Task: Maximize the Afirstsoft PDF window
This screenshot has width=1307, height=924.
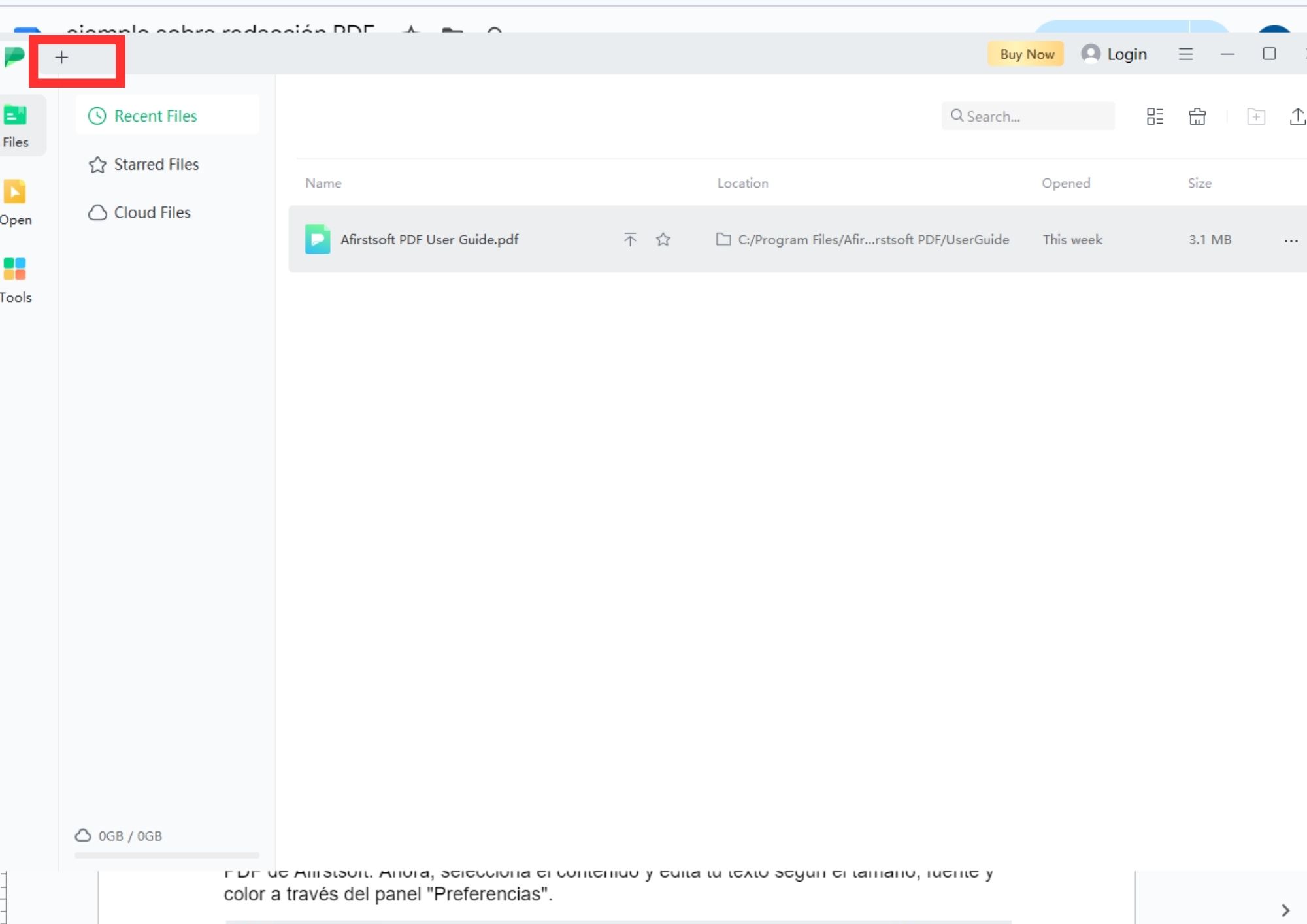Action: pos(1269,54)
